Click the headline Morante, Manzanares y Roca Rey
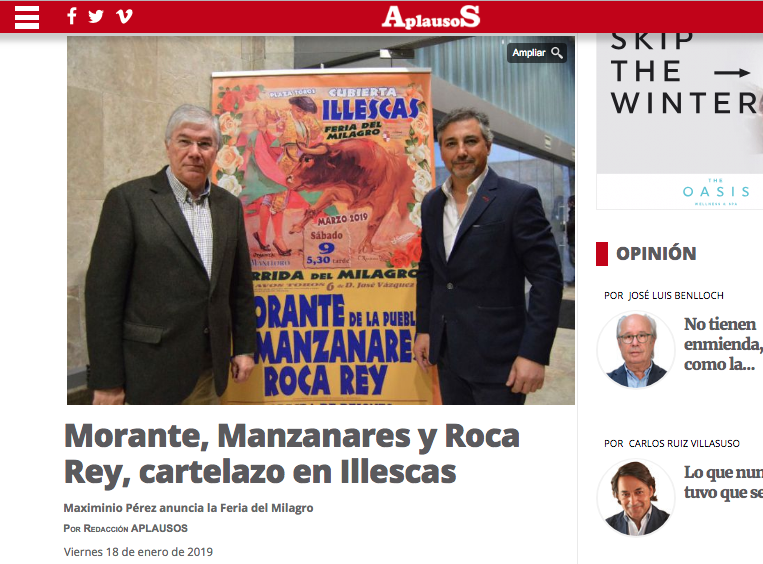Viewport: 763px width, 564px height. 292,454
